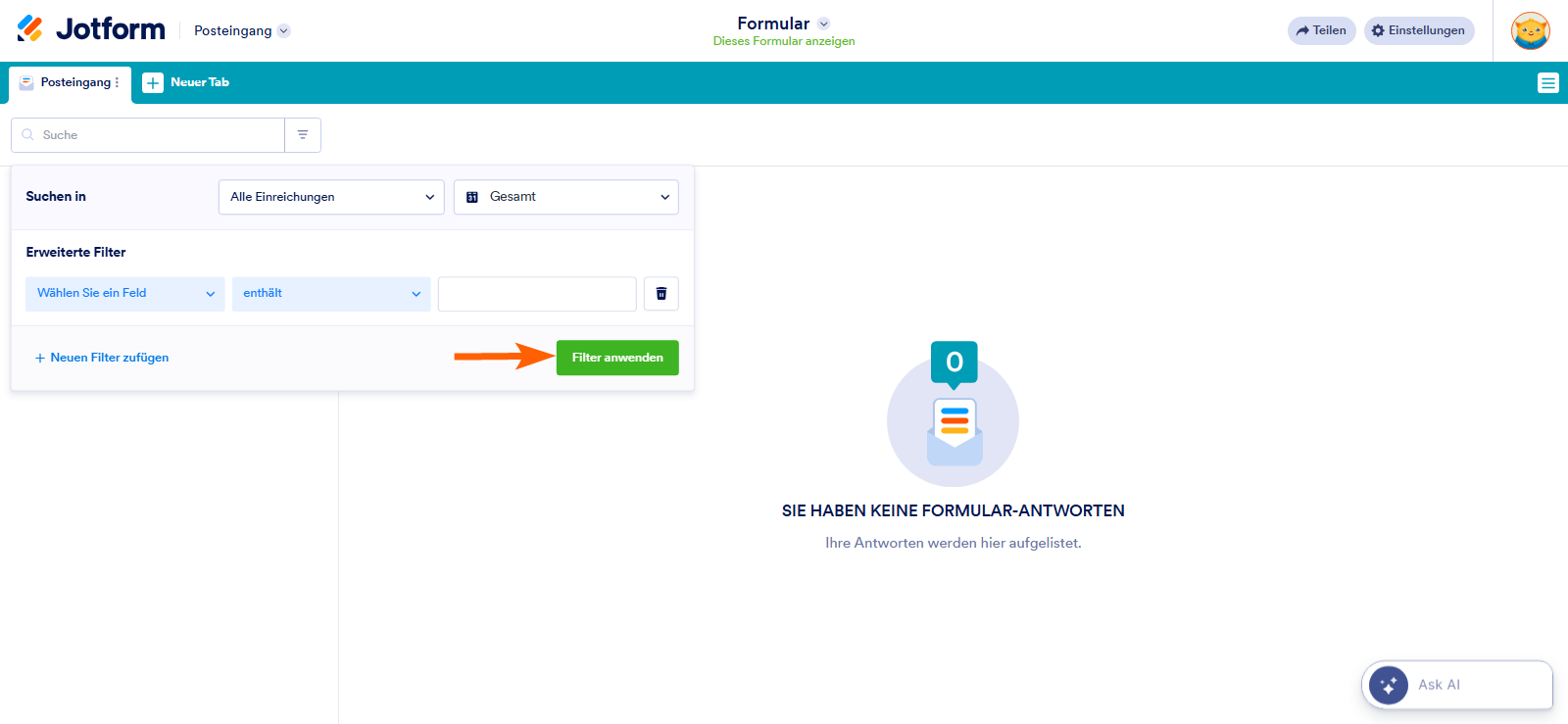Click 'Neuen Filter zufügen'
Screen dimensions: 1568x724
102,358
